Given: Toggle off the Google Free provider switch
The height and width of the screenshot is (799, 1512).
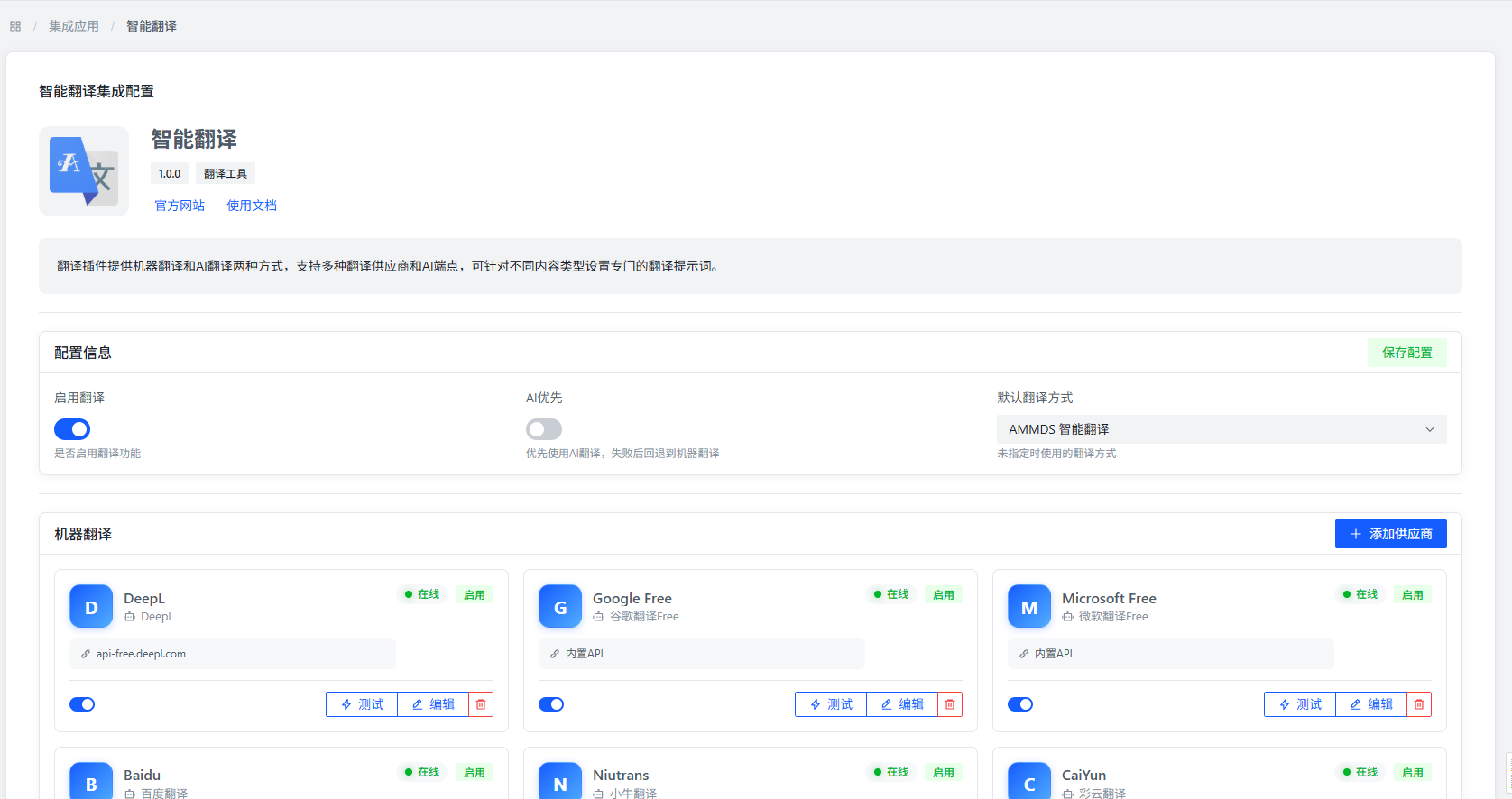Looking at the screenshot, I should click(x=551, y=704).
